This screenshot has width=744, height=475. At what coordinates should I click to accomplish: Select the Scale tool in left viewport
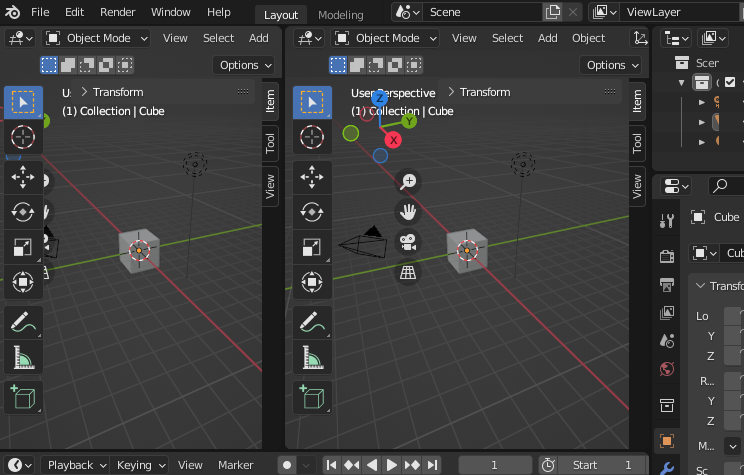23,247
